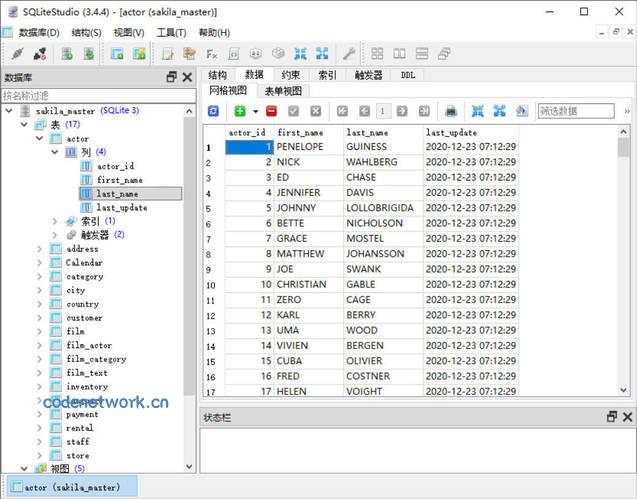Expand the address table node
Image resolution: width=637 pixels, height=499 pixels.
point(41,249)
